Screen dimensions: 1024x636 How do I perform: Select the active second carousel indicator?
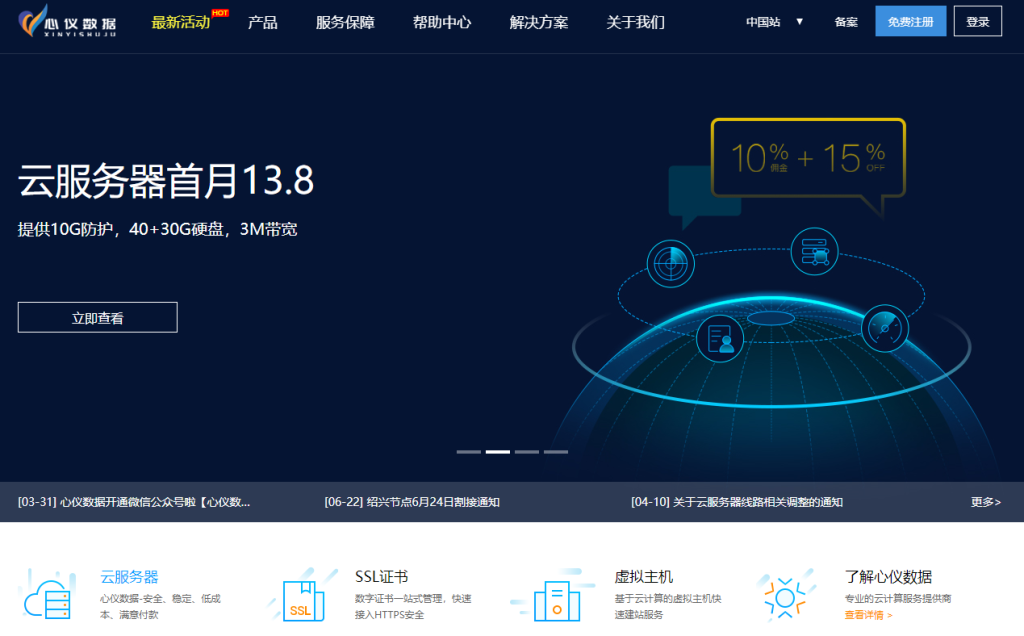498,451
